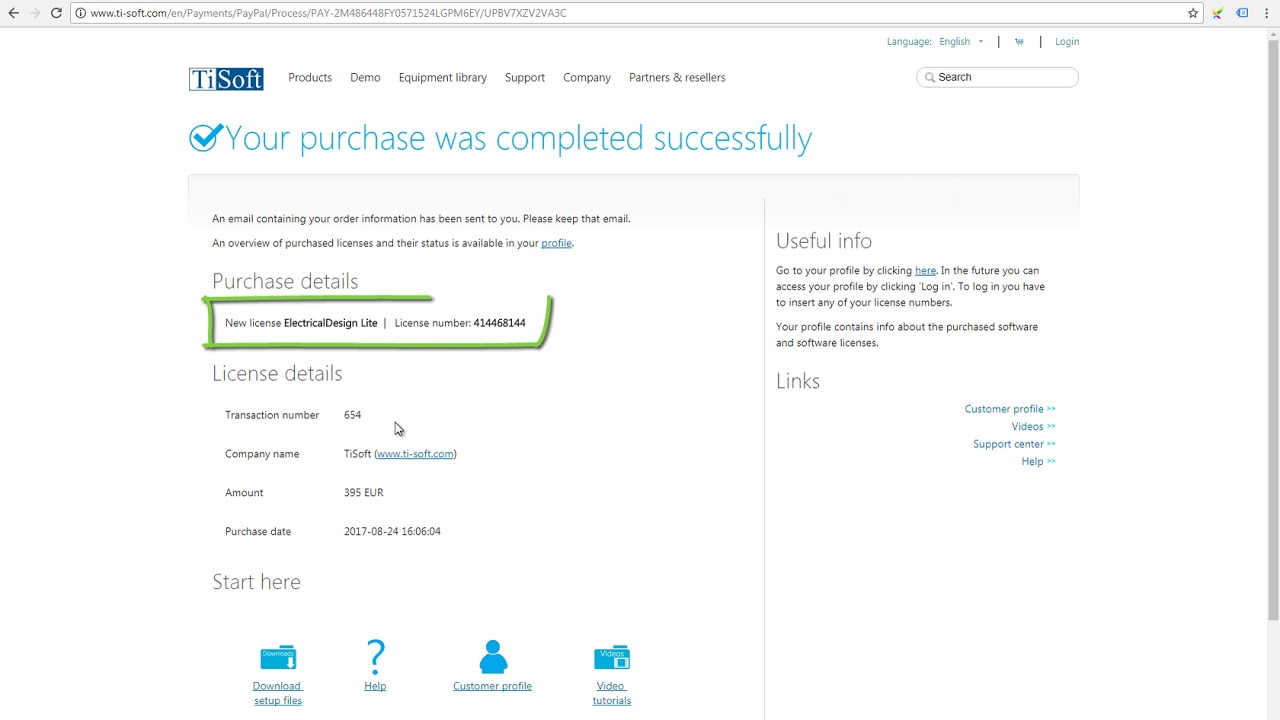Click the browser forward arrow

tap(34, 13)
